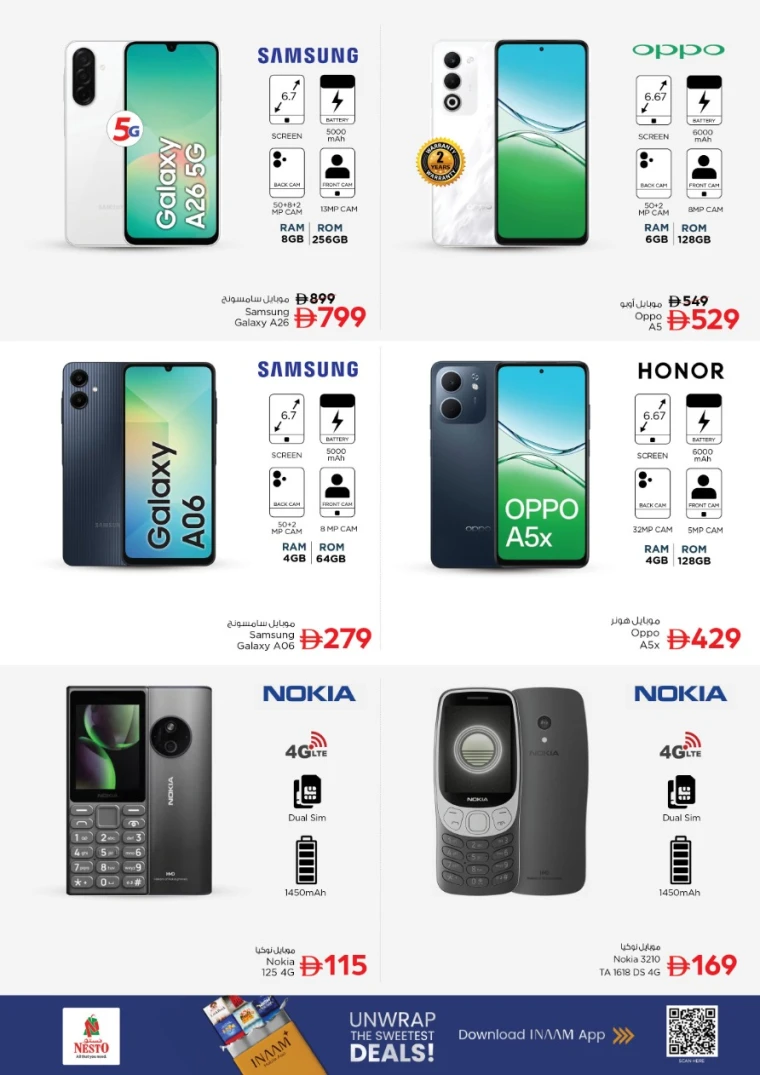Image resolution: width=760 pixels, height=1075 pixels.
Task: Click the arrow chevrons beside Download INAAM App
Action: [623, 1035]
